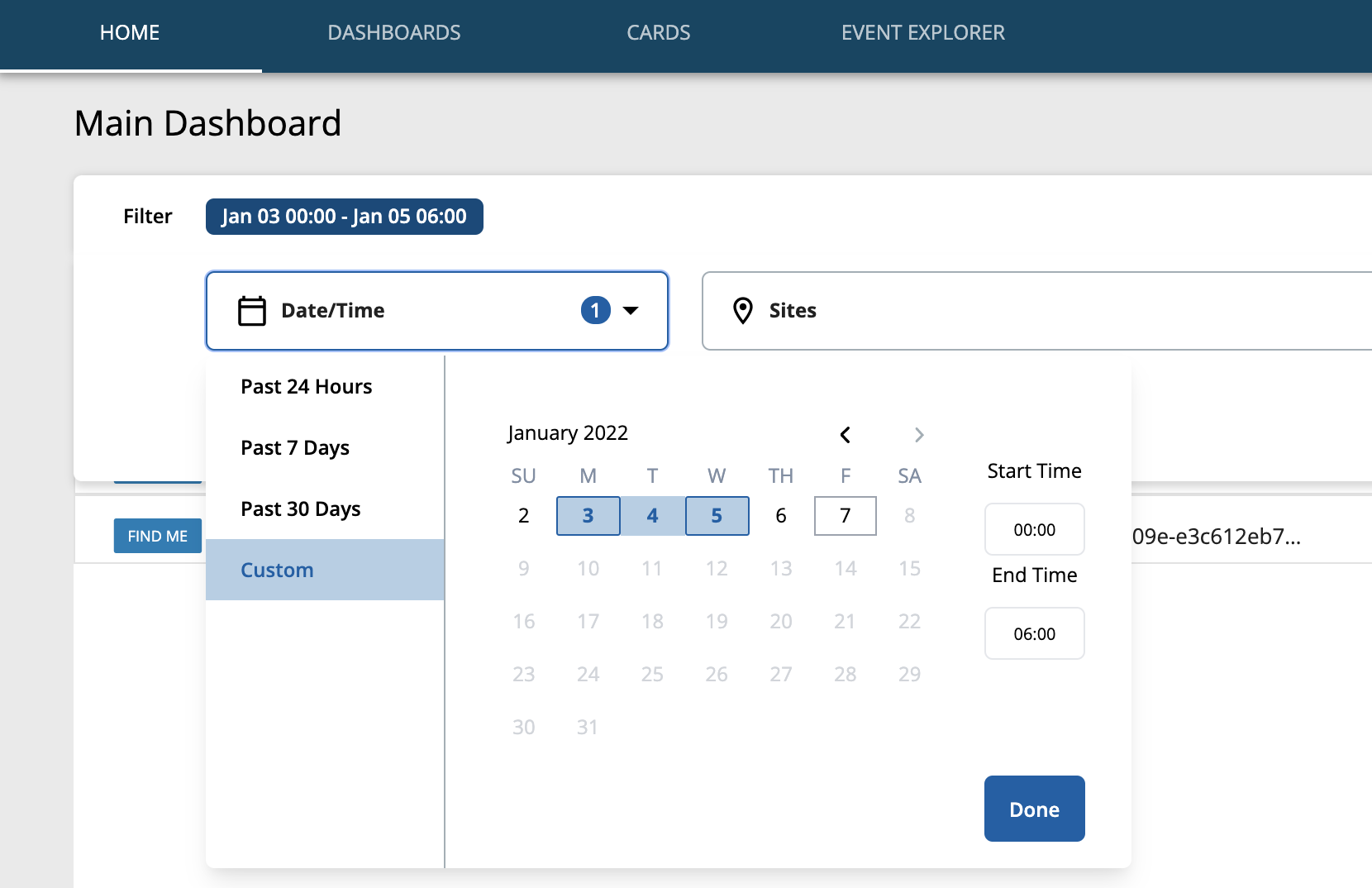Open the EVENT EXPLORER tab
1372x888 pixels.
click(x=923, y=32)
